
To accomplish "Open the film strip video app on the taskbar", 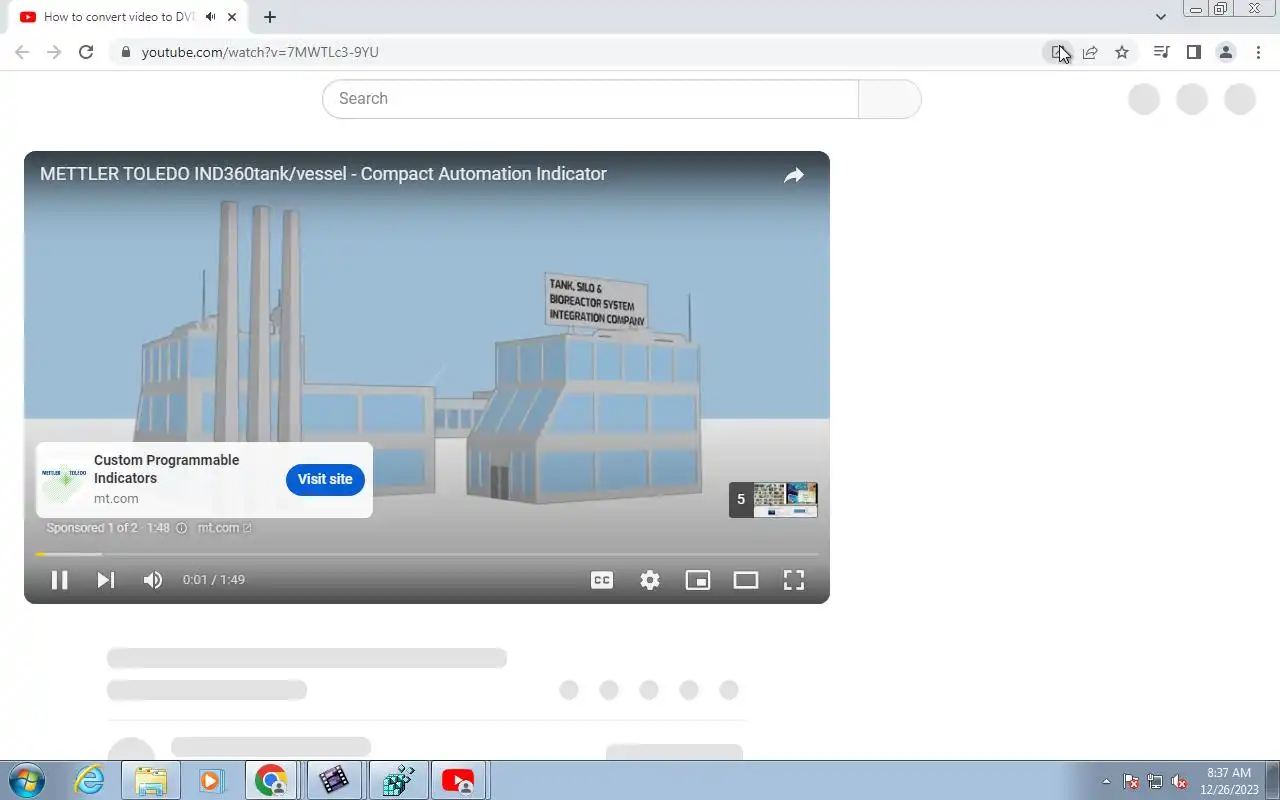I will point(334,780).
